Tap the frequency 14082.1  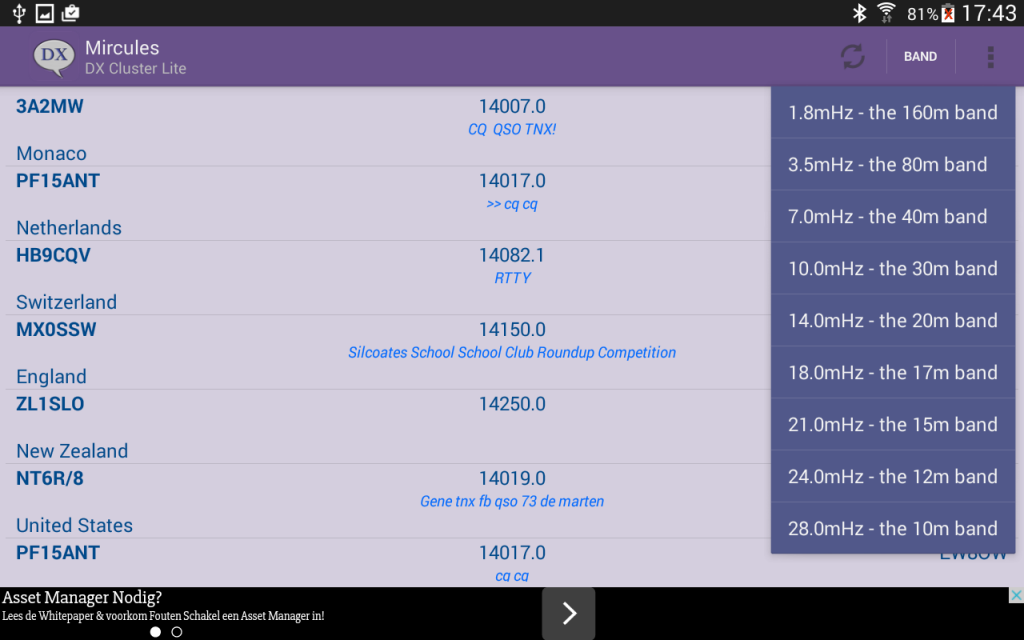512,255
